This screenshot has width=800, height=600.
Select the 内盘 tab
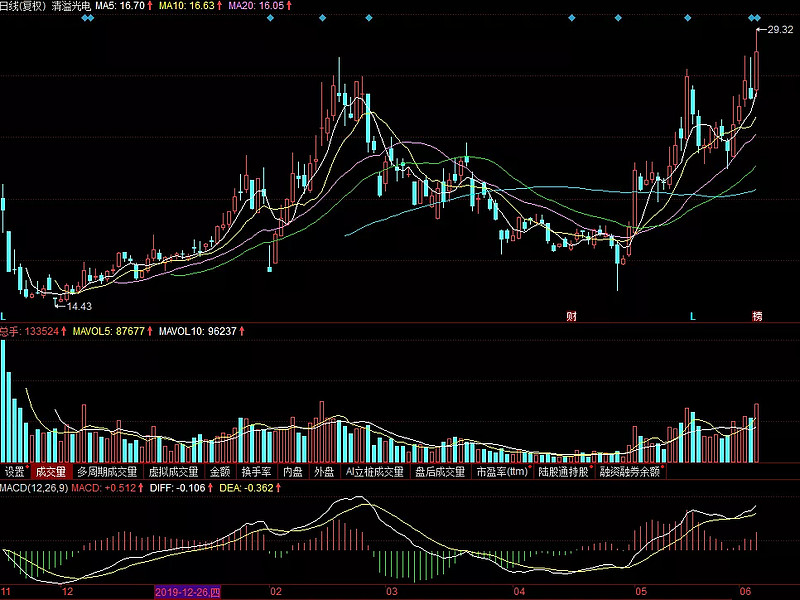click(x=293, y=471)
